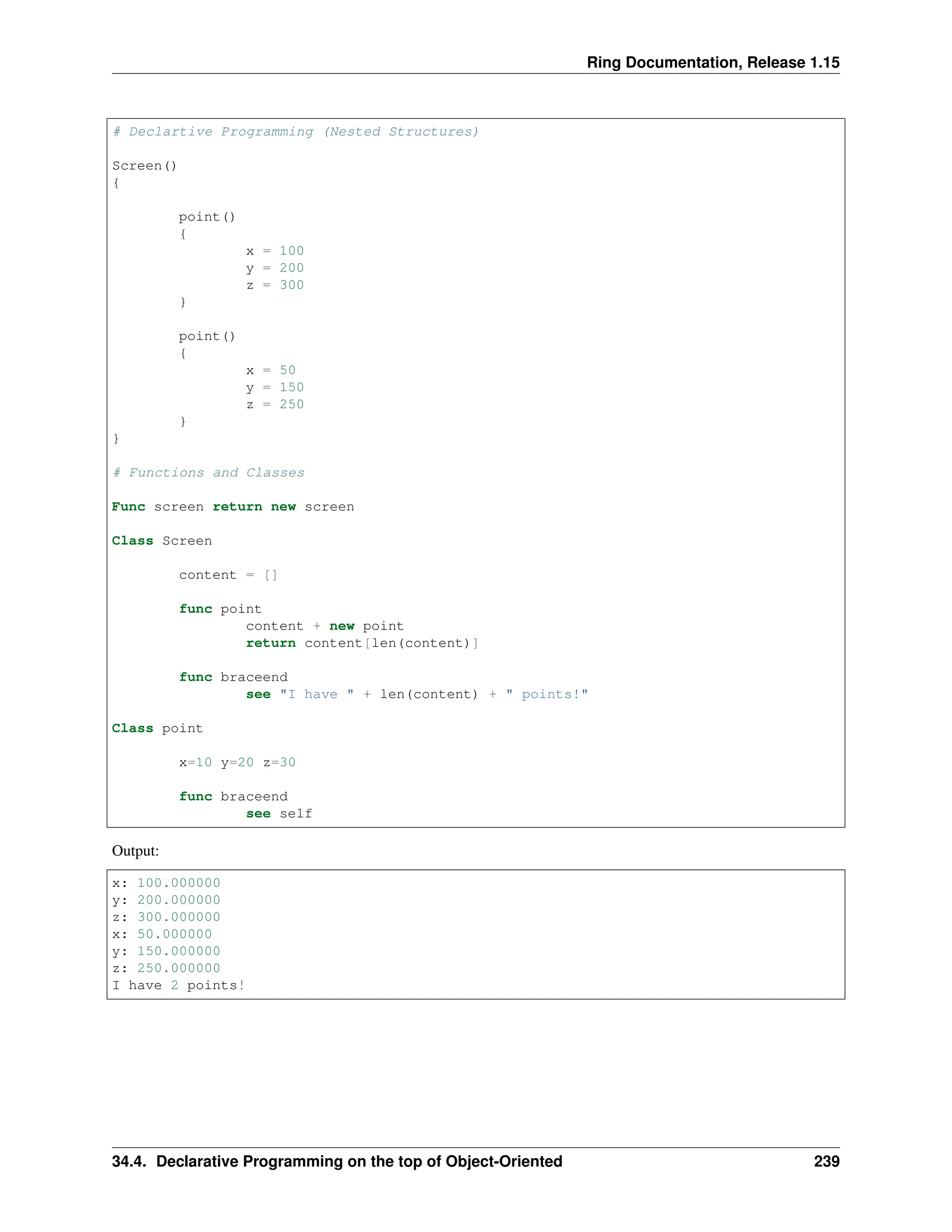Click the Ring Documentation header title
Screen dimensions: 952x1232
pos(712,62)
